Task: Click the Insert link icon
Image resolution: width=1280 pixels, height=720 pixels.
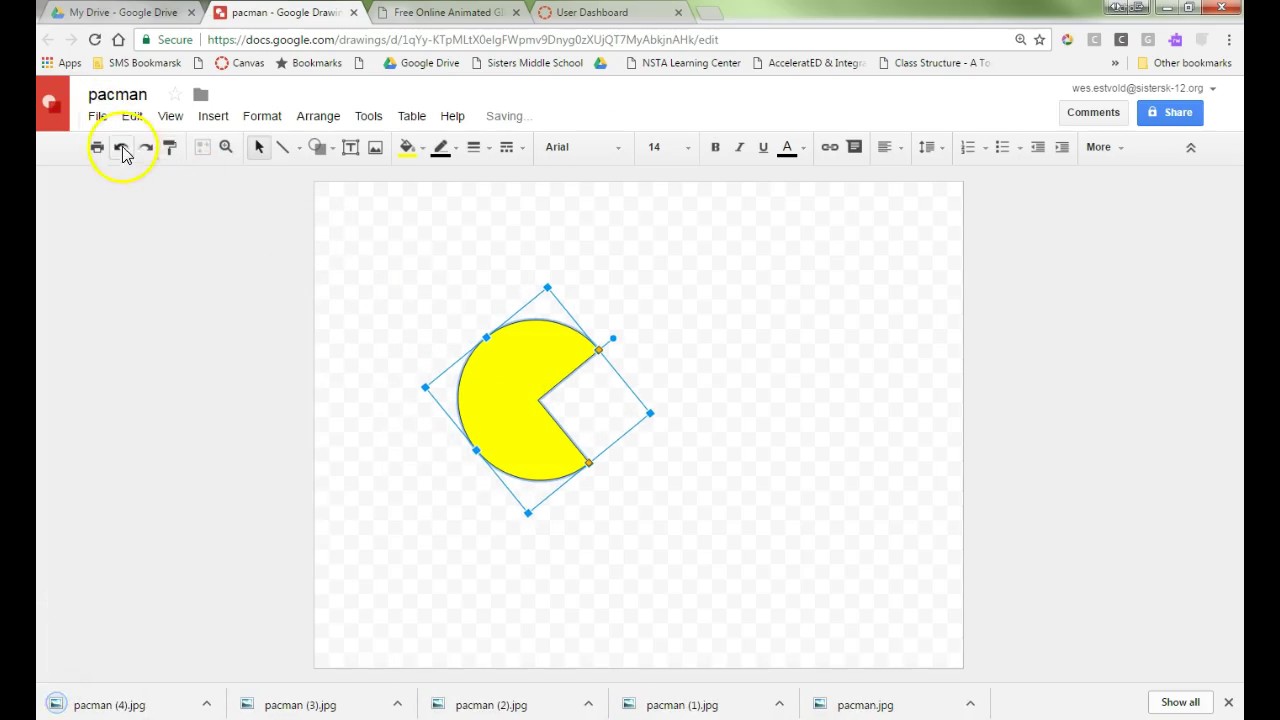Action: pos(830,147)
